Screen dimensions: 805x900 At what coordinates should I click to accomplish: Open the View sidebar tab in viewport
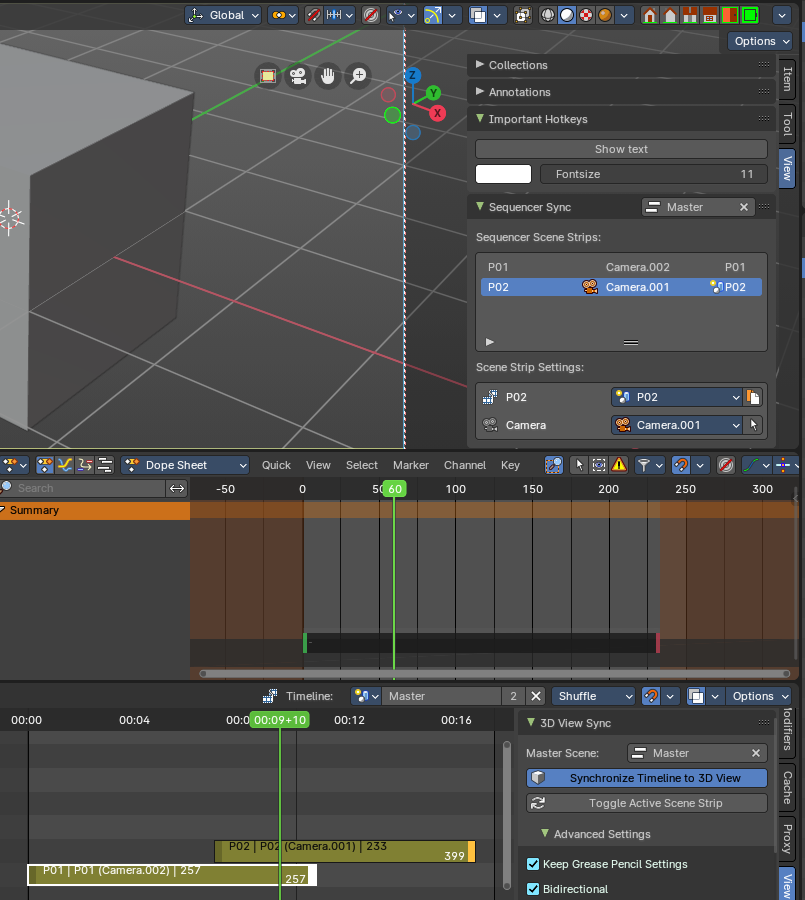[x=787, y=168]
